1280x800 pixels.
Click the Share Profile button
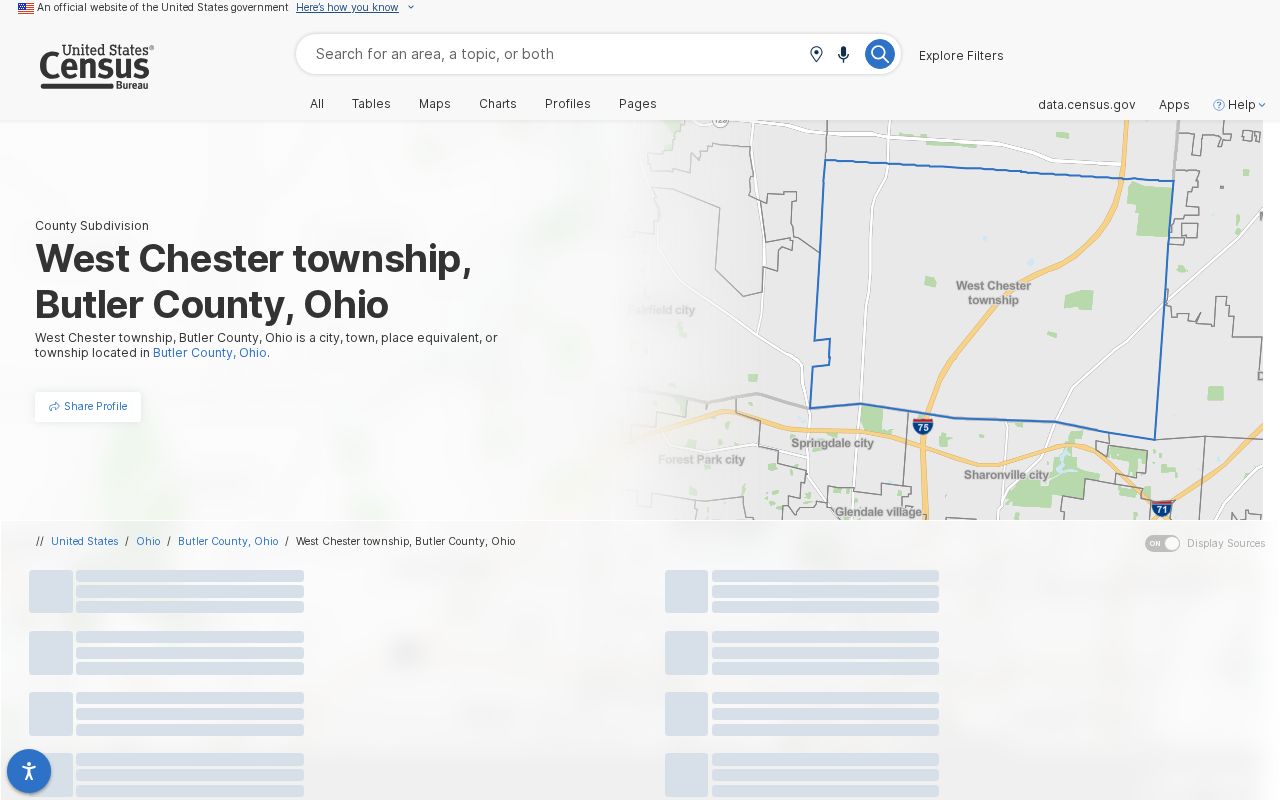coord(88,407)
